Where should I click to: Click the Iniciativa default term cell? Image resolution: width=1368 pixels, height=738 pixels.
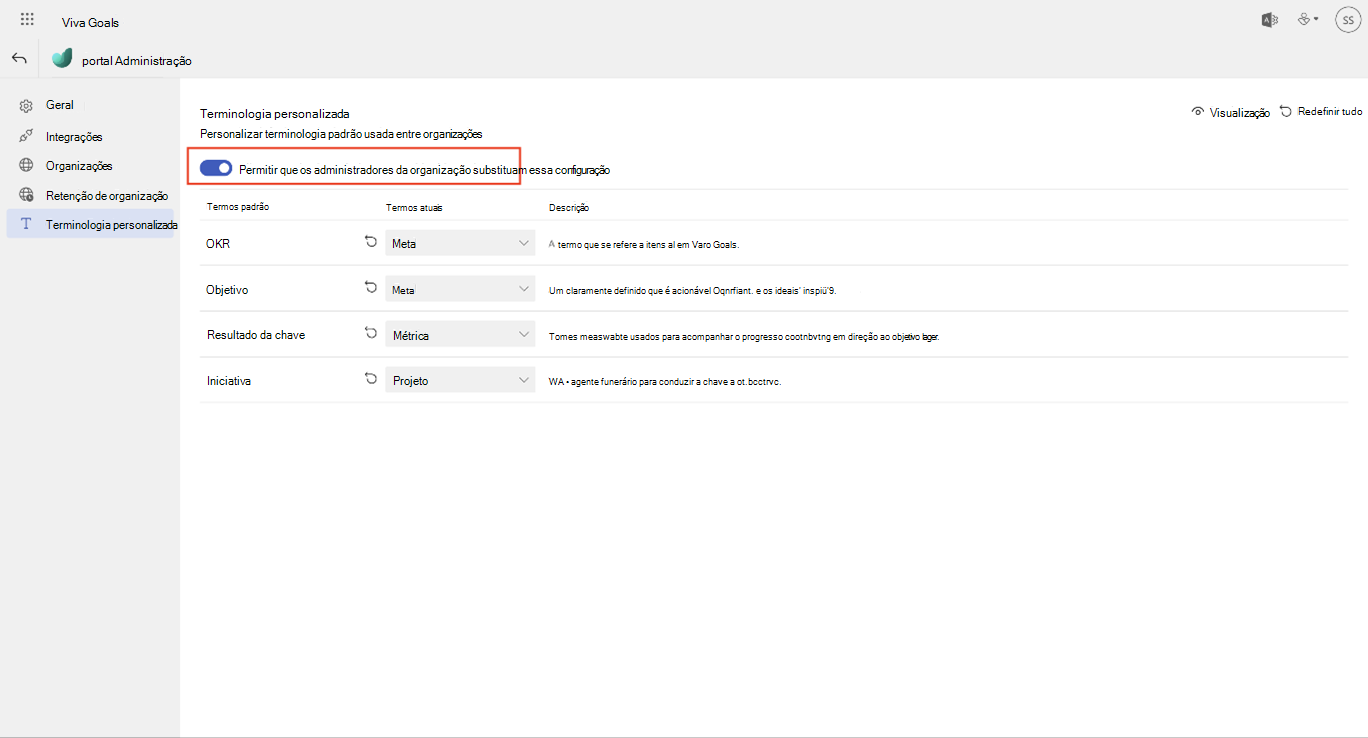(x=228, y=381)
